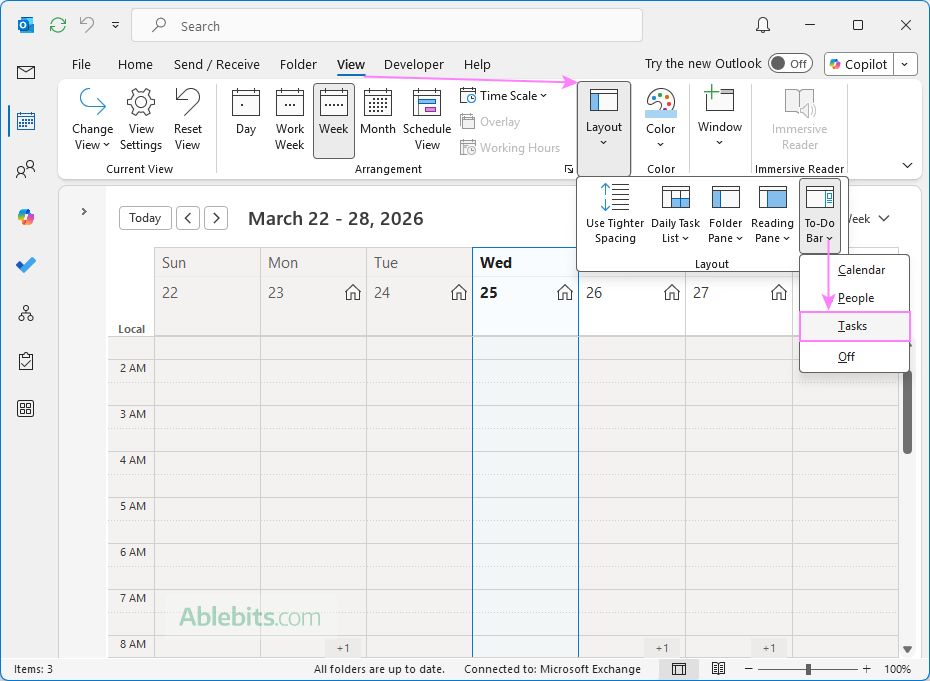This screenshot has width=930, height=681.
Task: Adjust the zoom slider in the status bar
Action: pyautogui.click(x=807, y=668)
